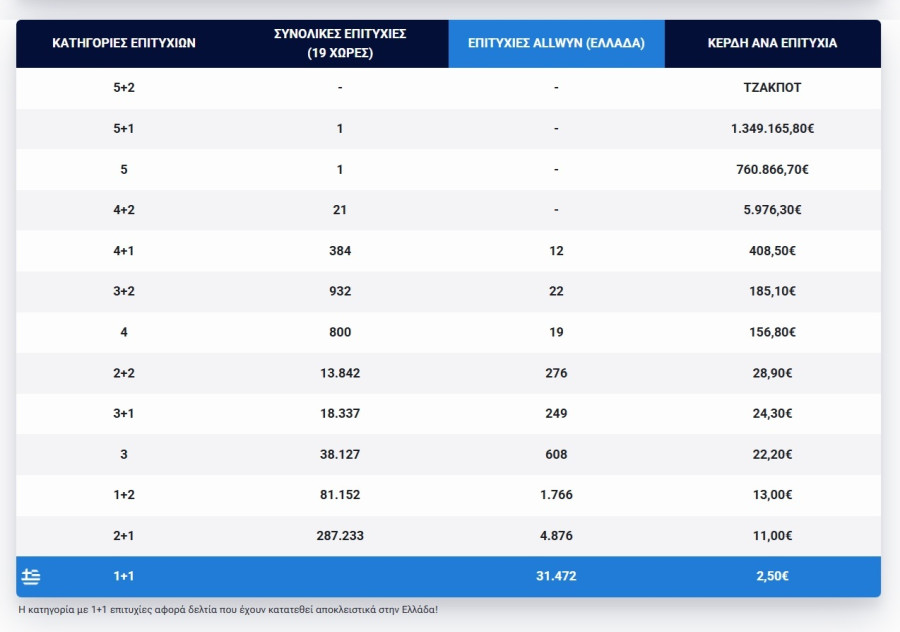
Task: Select the 156,80€ prize cell
Action: click(x=772, y=332)
